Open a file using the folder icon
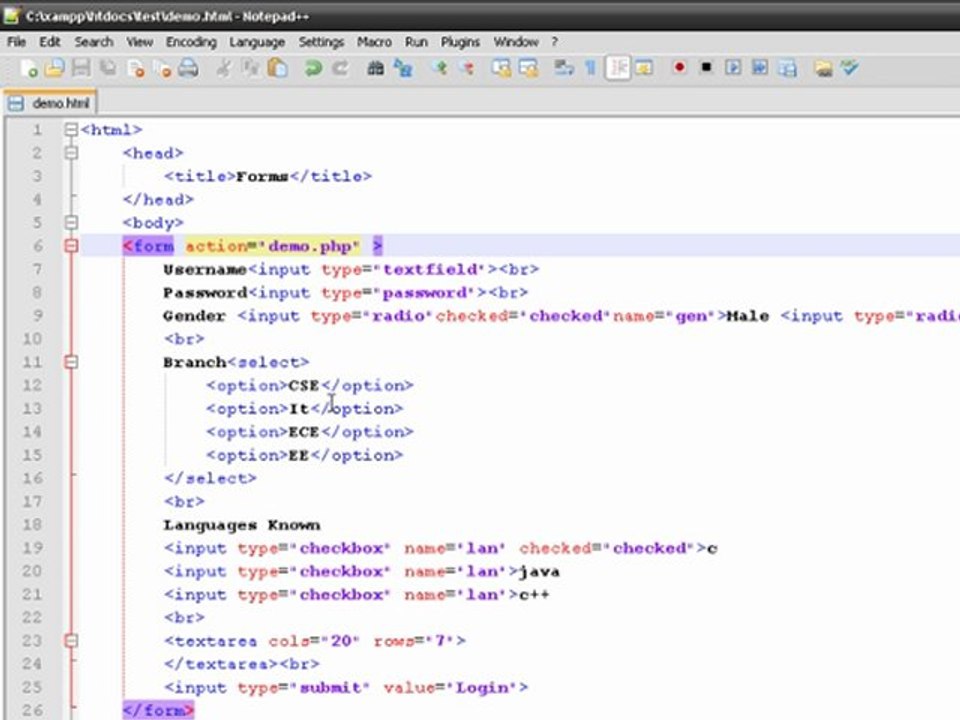 coord(55,68)
